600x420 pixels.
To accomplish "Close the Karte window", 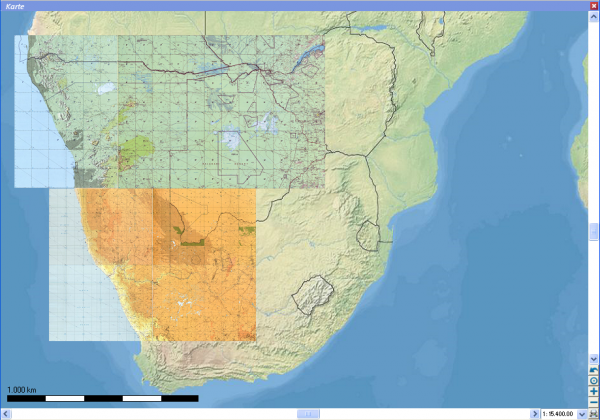I will pyautogui.click(x=594, y=6).
